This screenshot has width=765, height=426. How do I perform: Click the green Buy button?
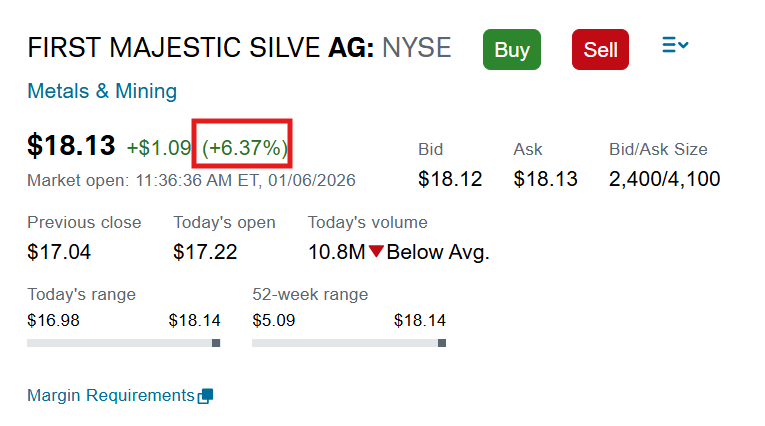[x=511, y=49]
